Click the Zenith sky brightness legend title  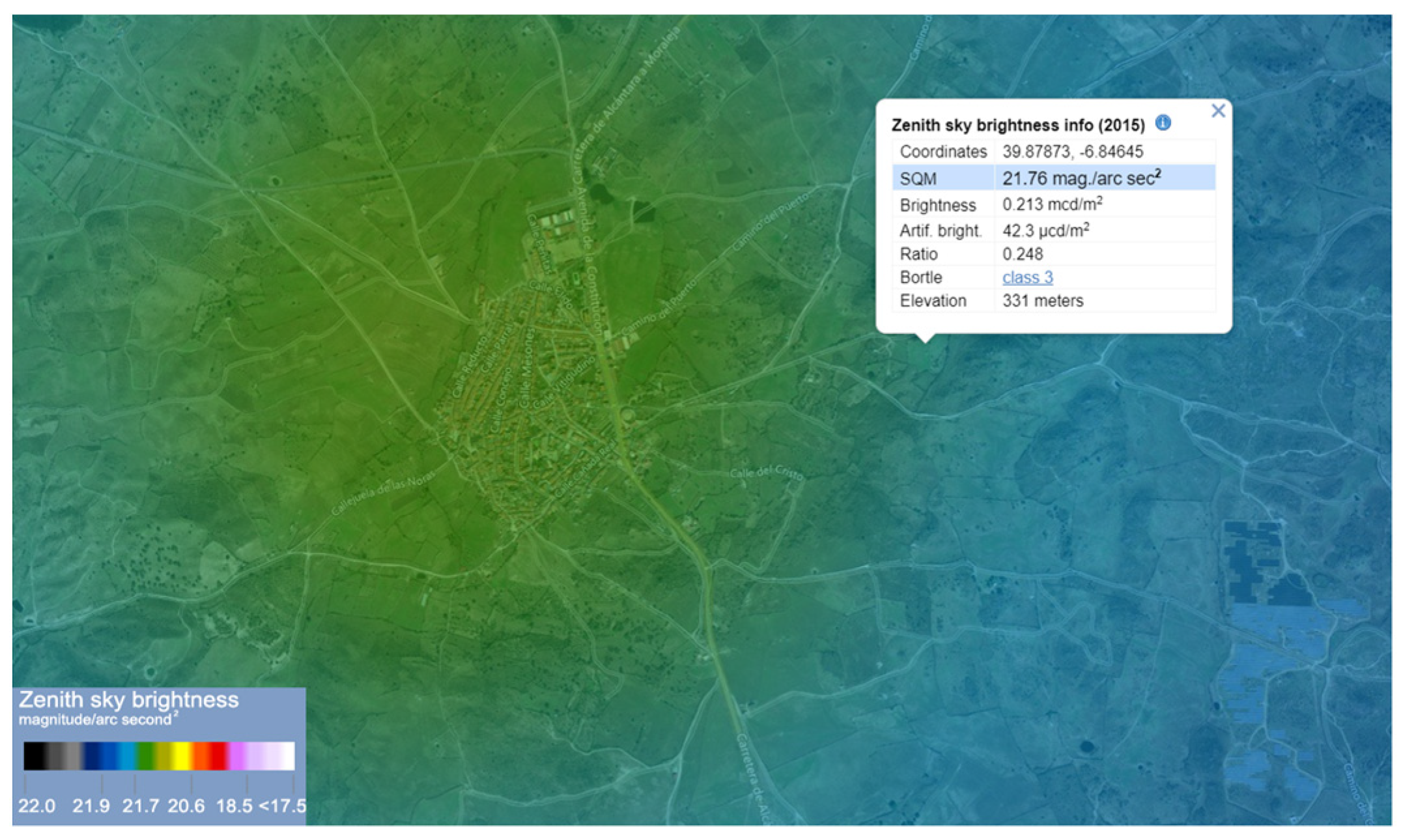click(x=128, y=700)
